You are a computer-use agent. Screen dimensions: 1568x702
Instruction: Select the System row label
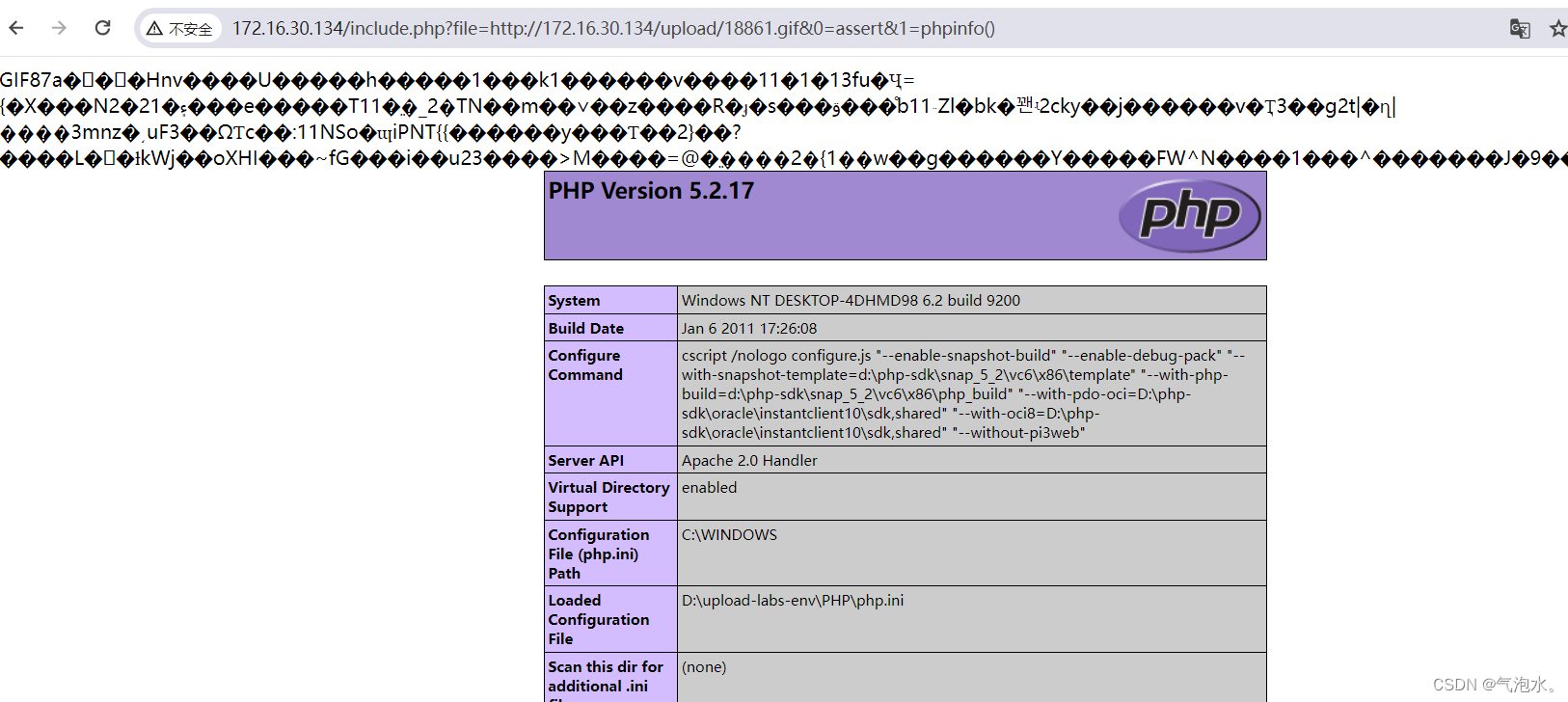[x=574, y=301]
